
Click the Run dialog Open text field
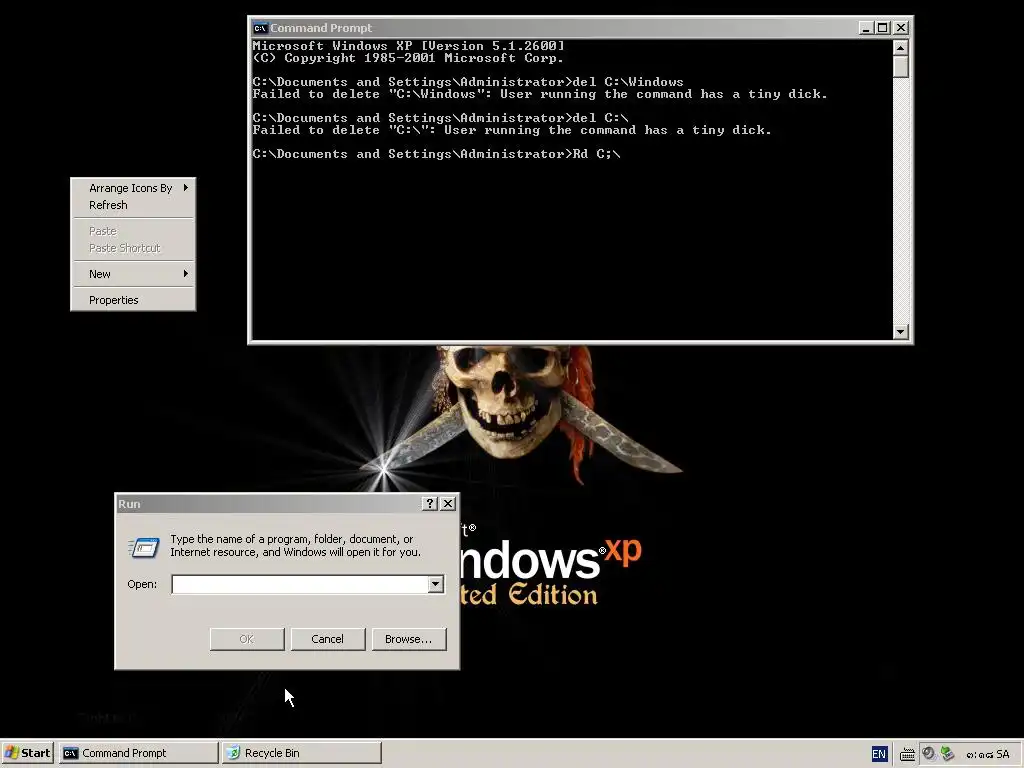tap(300, 584)
